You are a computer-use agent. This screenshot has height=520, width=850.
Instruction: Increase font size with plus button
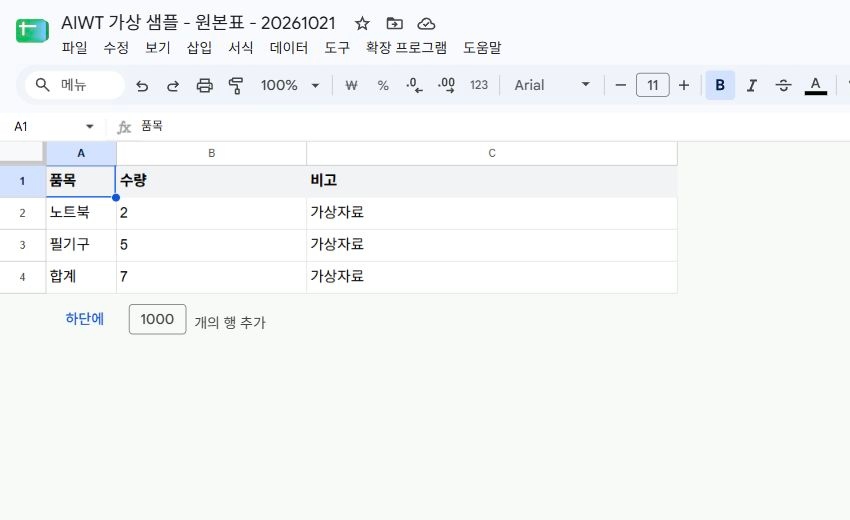pos(684,85)
